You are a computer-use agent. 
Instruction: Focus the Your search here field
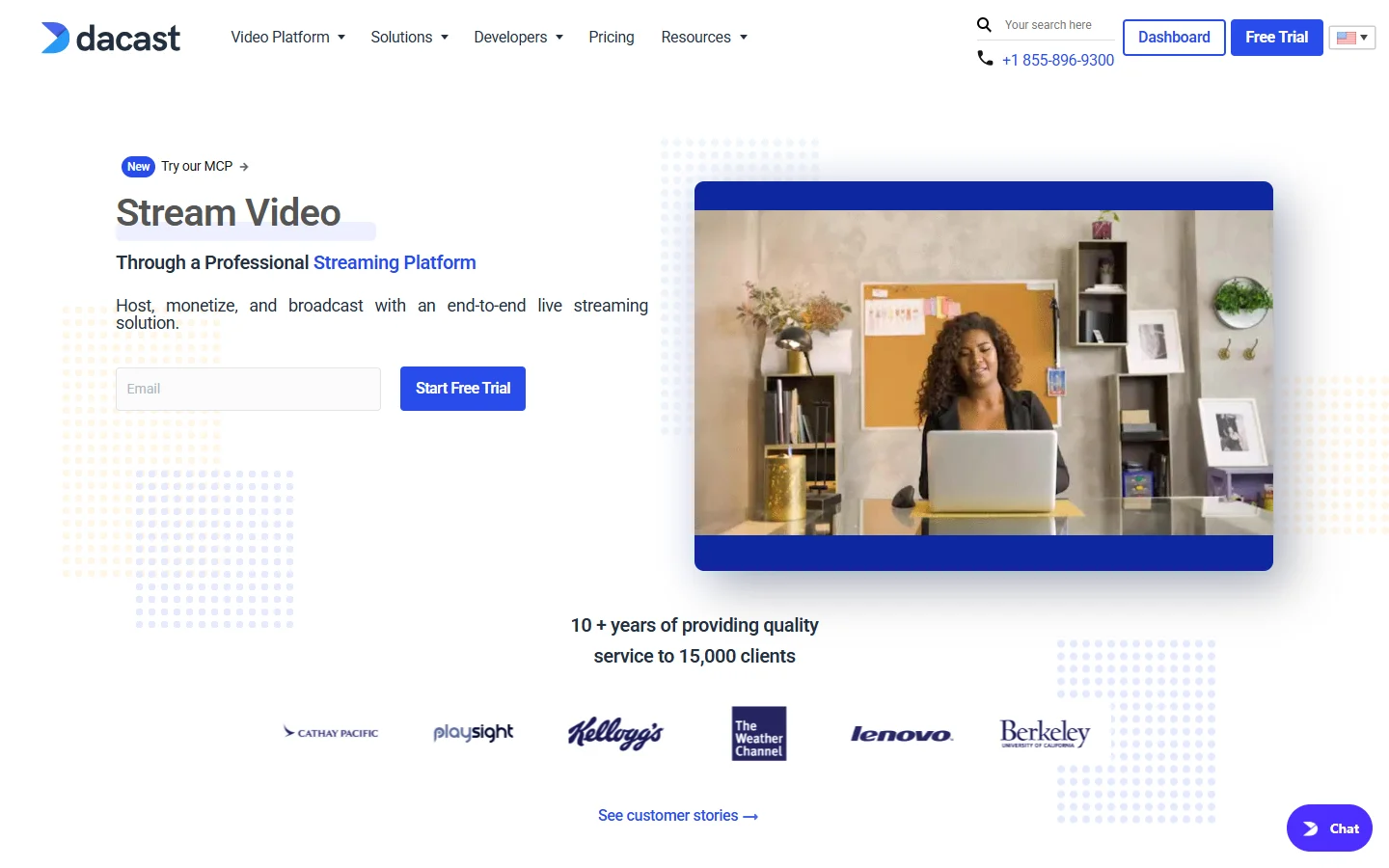coord(1057,25)
